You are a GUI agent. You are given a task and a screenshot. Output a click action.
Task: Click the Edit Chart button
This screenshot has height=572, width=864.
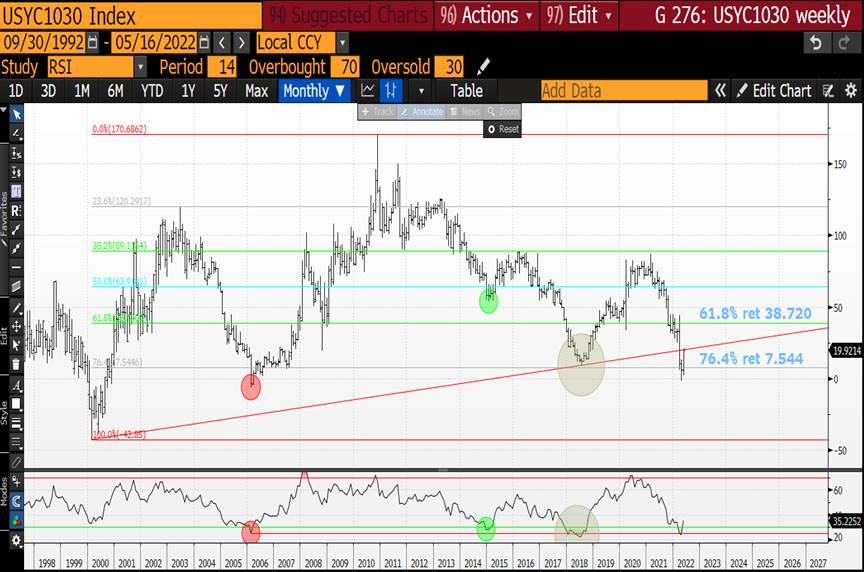(774, 90)
